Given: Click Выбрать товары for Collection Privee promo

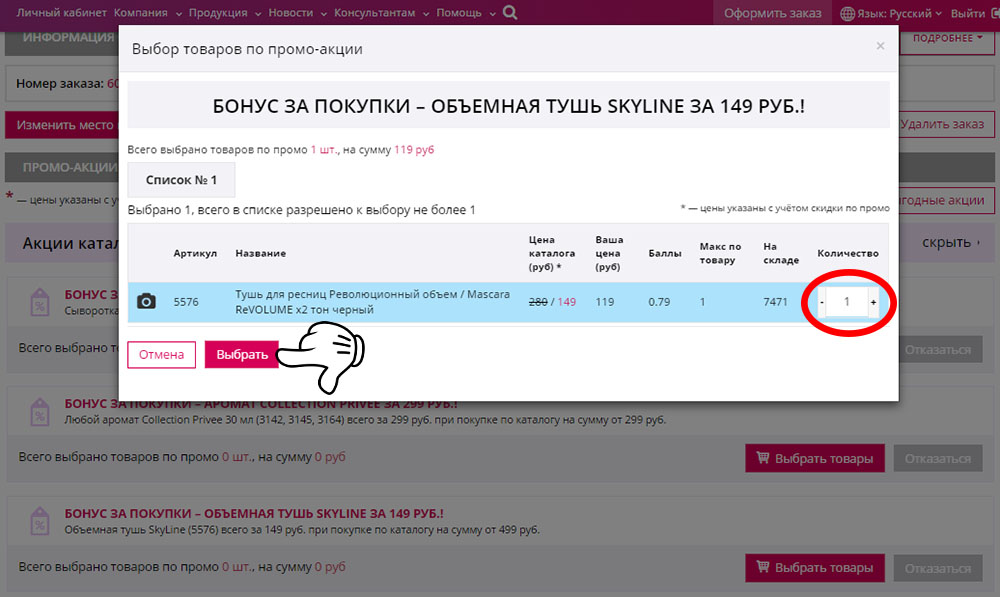Looking at the screenshot, I should tap(814, 458).
